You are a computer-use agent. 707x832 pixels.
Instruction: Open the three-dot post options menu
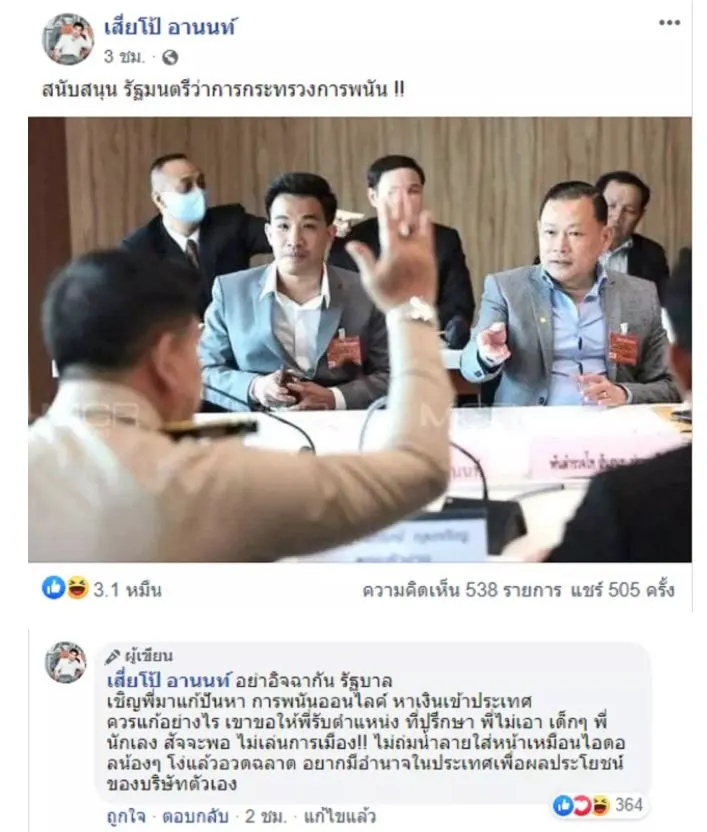(x=670, y=22)
